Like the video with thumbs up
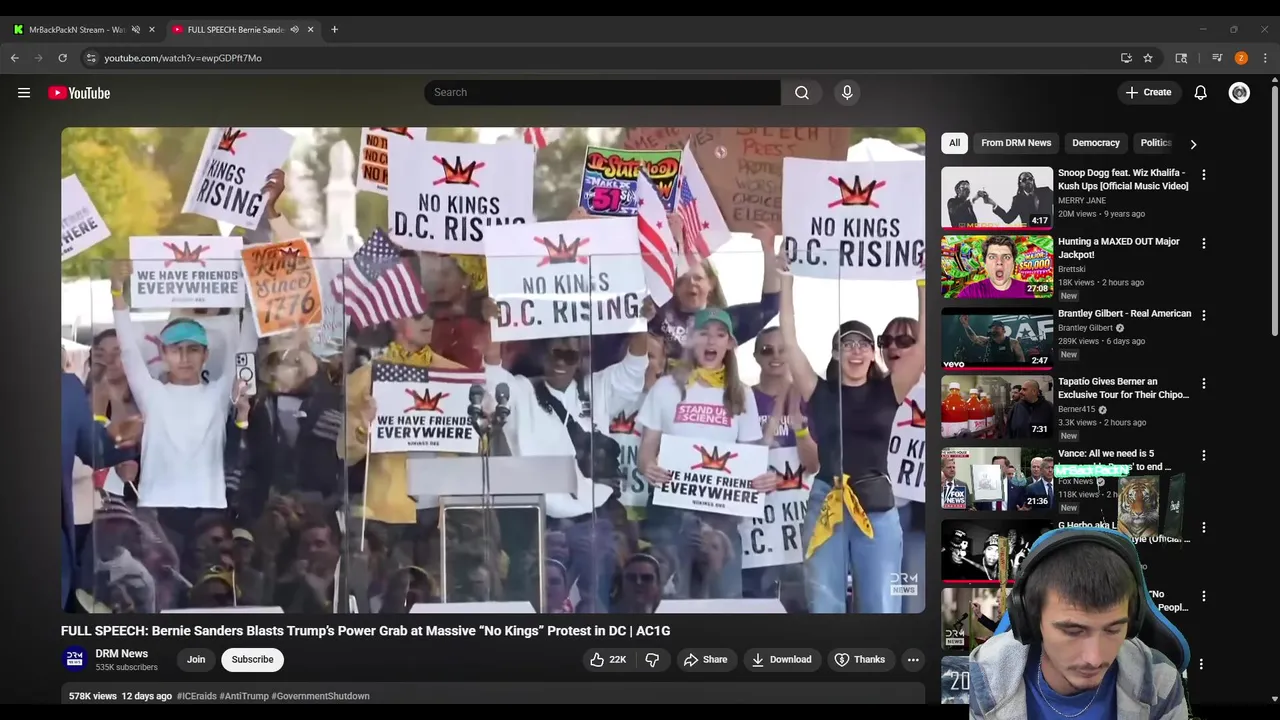This screenshot has width=1280, height=720. 608,659
